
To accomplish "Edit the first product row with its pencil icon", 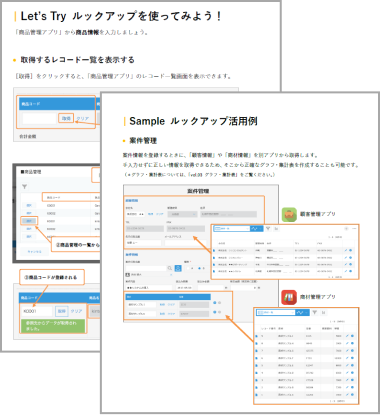I will 347,336.
